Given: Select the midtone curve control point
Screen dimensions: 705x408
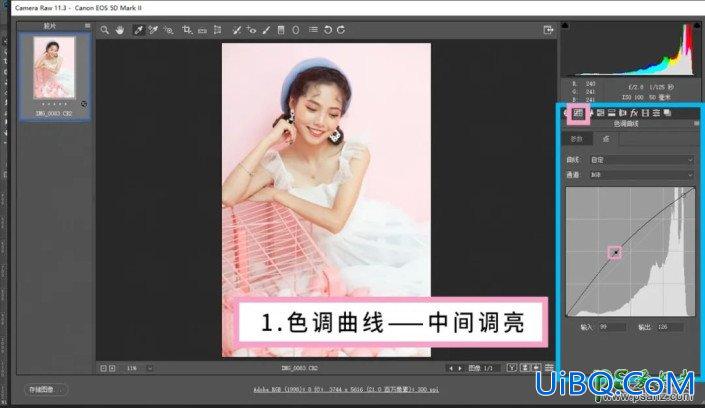Looking at the screenshot, I should [x=615, y=253].
